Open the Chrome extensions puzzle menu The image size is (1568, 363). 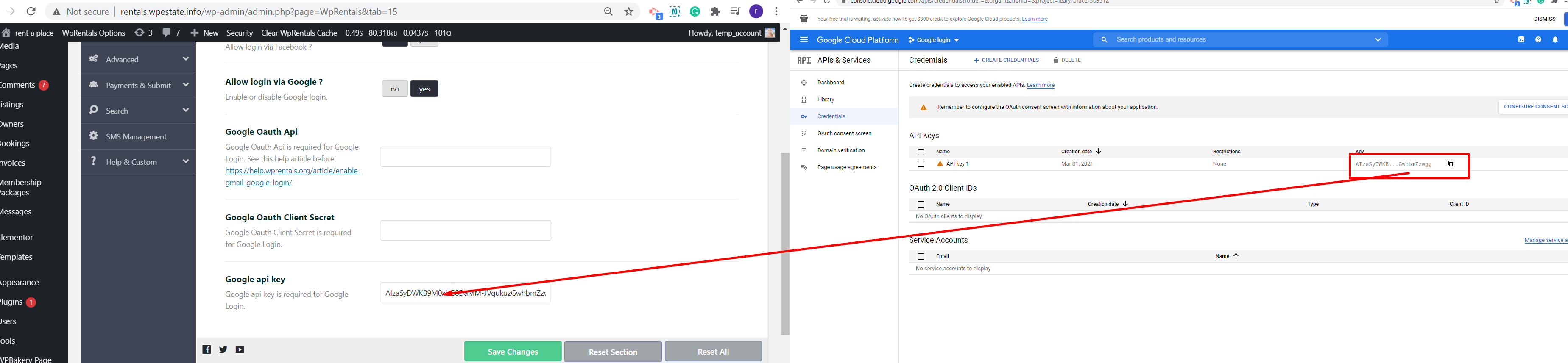[715, 11]
